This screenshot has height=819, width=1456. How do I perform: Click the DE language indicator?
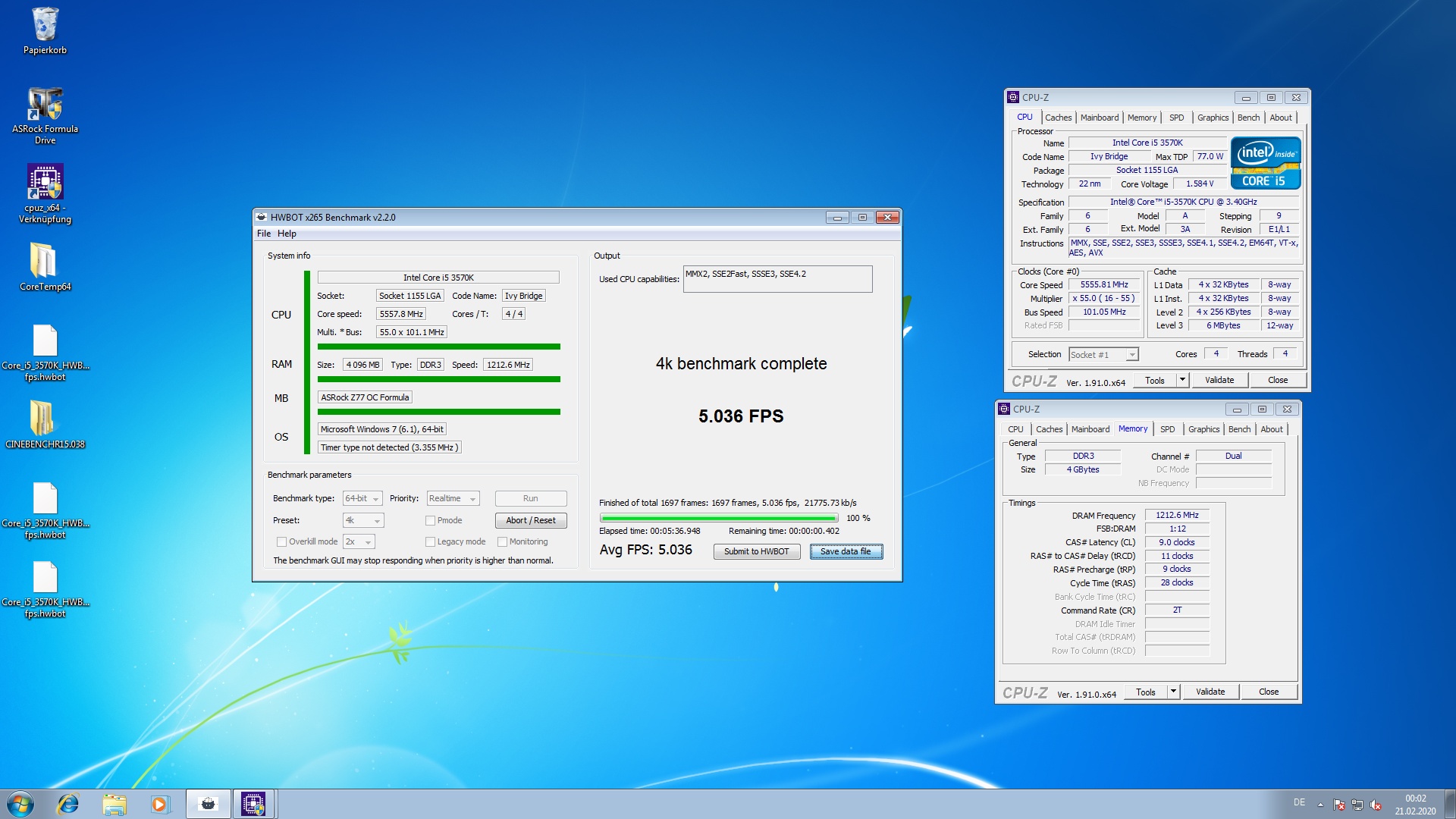coord(1299,802)
